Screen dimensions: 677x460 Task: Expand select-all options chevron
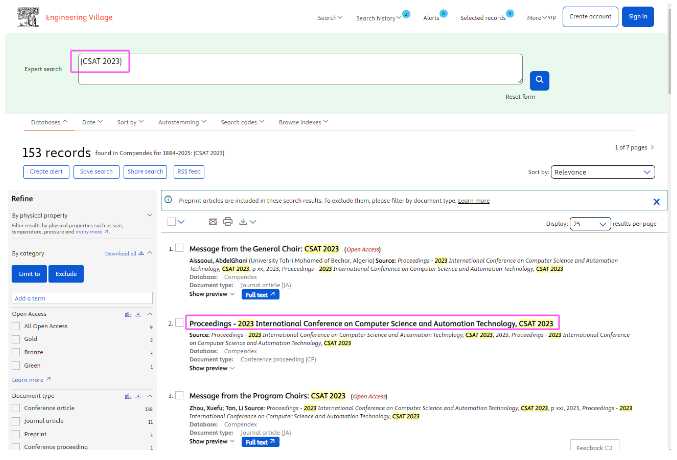pos(181,222)
